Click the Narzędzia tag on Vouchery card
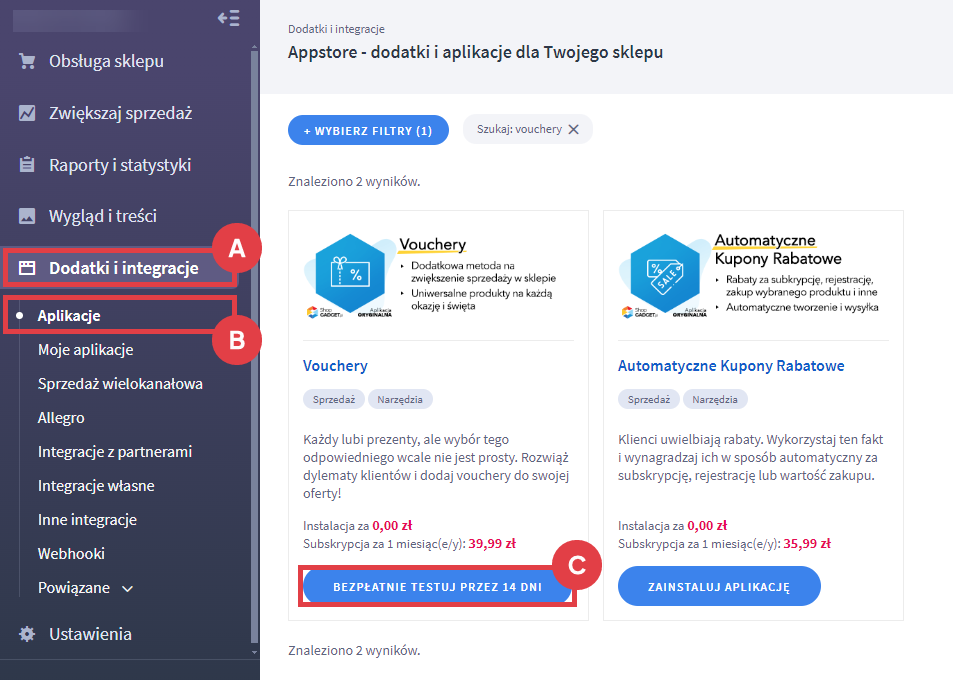Screen dimensions: 953x680 400,399
